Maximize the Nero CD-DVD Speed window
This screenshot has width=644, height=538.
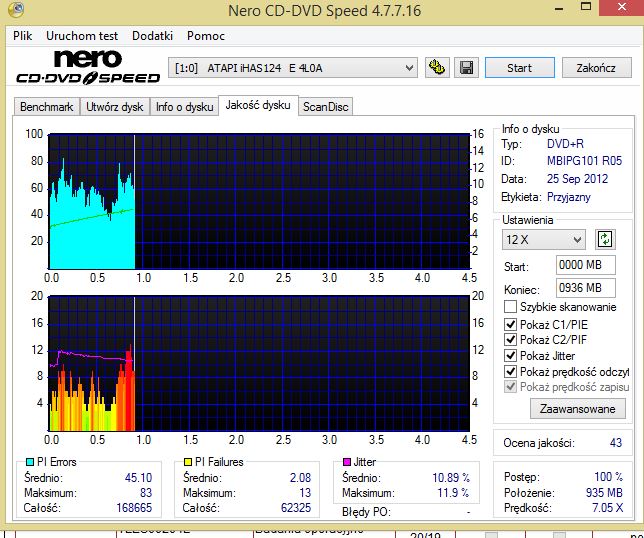pyautogui.click(x=586, y=7)
